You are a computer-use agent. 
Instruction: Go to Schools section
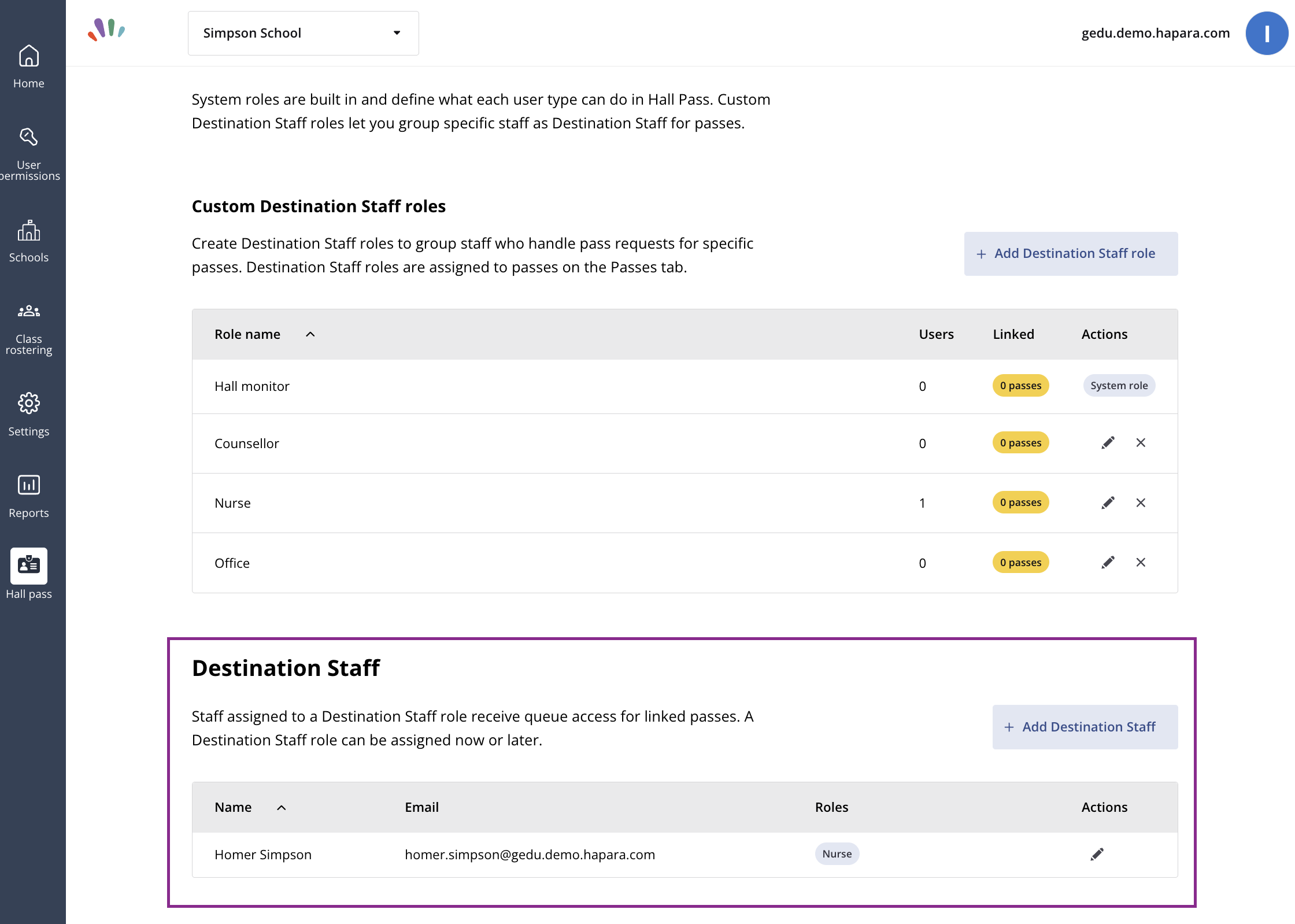(x=29, y=241)
